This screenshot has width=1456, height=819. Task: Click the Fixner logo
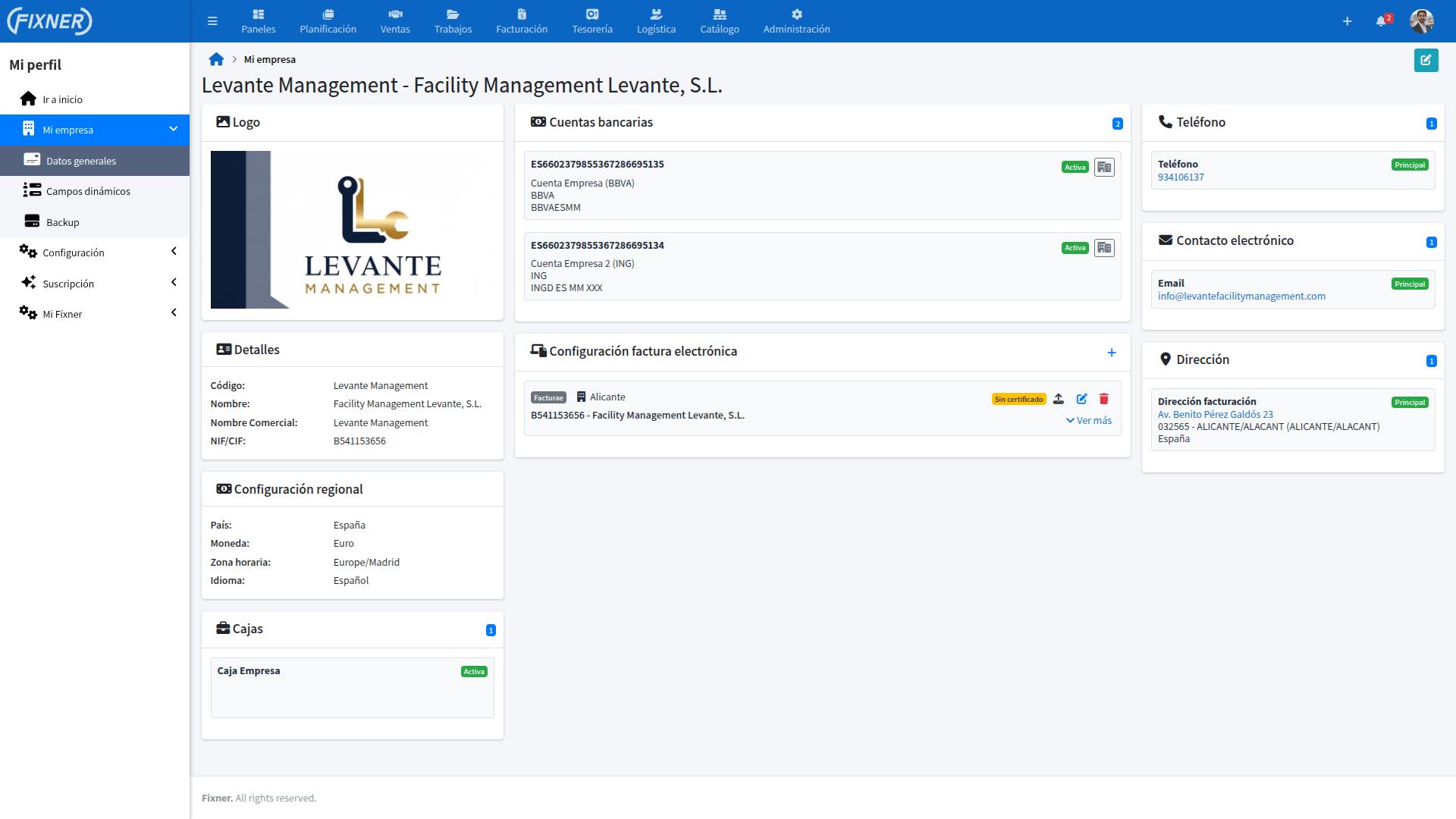coord(50,21)
